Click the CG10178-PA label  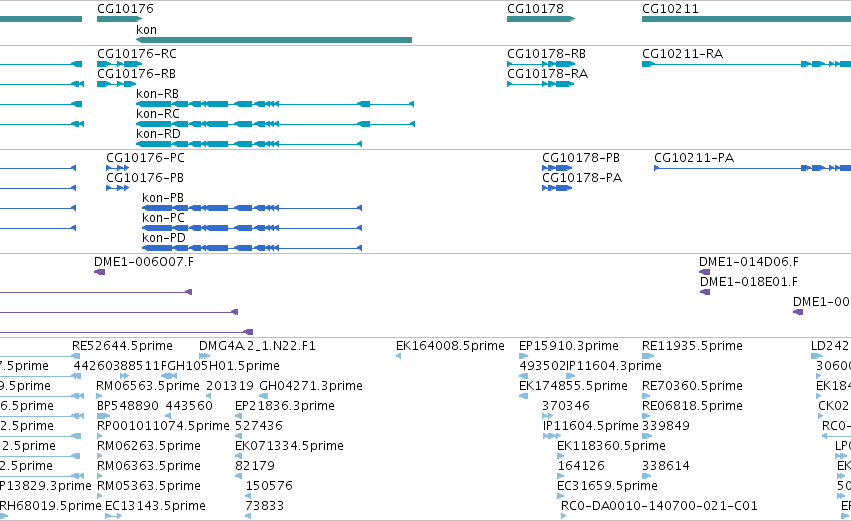click(582, 178)
